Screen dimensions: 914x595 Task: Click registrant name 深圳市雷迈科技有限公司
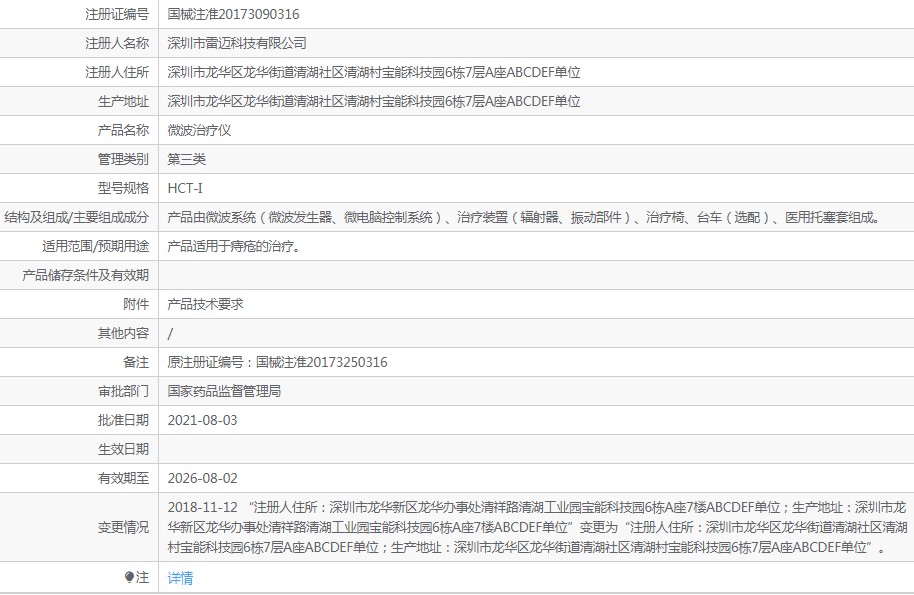237,43
